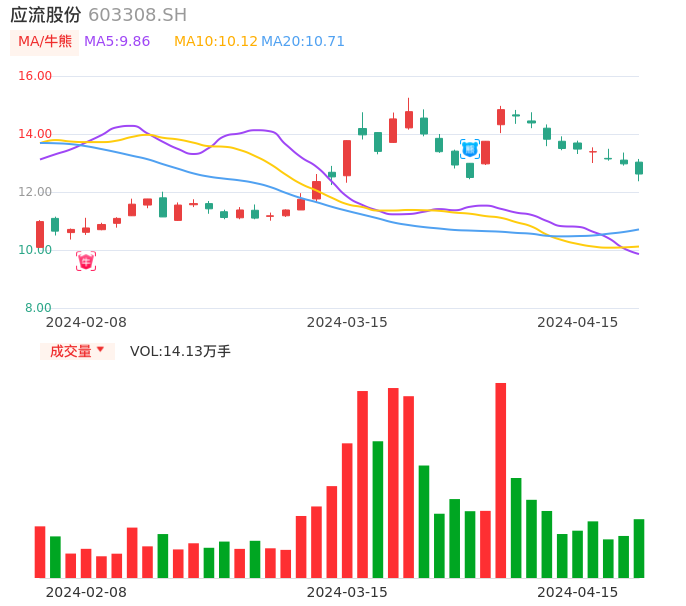
Task: Click the red bull signal marker icon
Action: 86,261
